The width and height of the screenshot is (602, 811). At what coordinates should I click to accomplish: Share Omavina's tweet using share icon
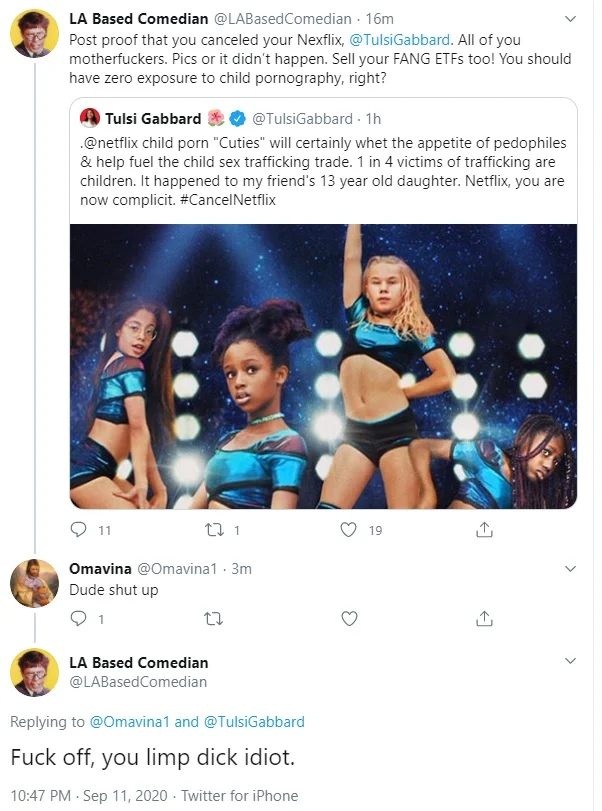[484, 618]
